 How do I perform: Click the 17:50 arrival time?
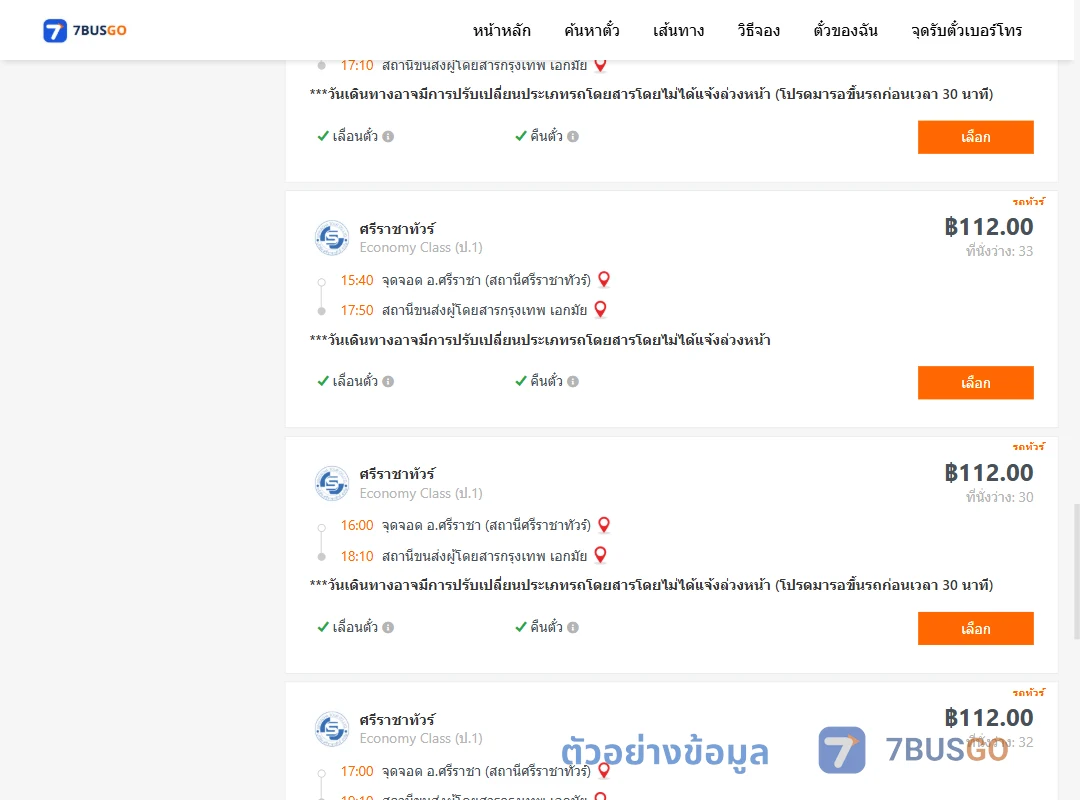357,311
